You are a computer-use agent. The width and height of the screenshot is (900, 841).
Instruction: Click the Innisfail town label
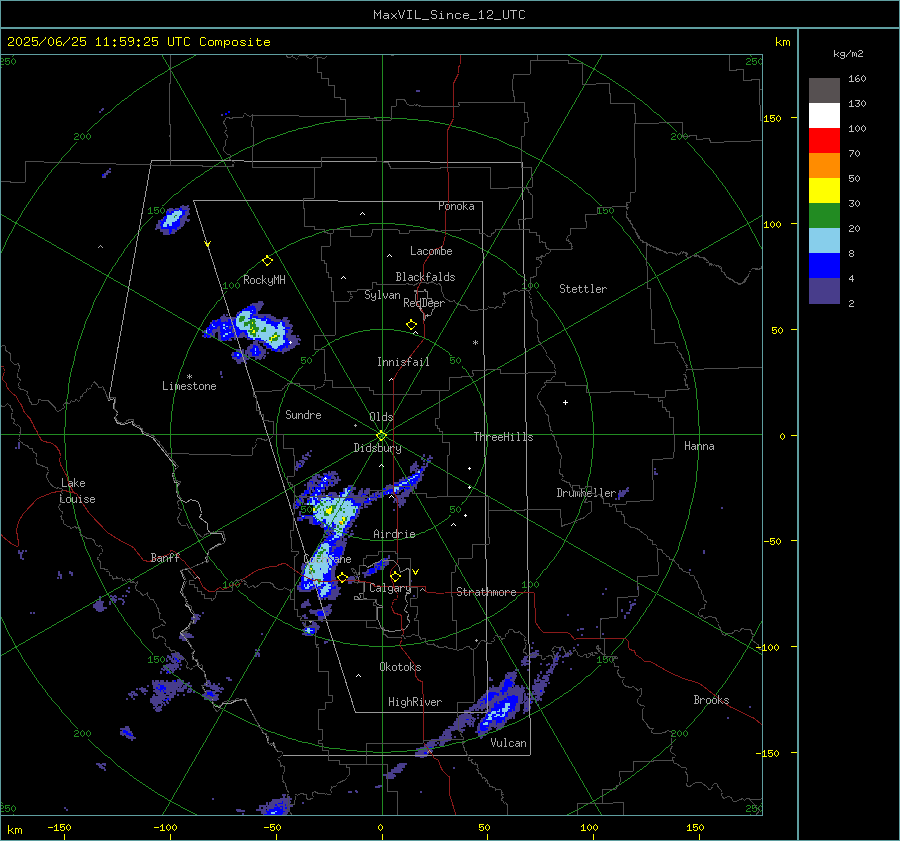click(403, 362)
